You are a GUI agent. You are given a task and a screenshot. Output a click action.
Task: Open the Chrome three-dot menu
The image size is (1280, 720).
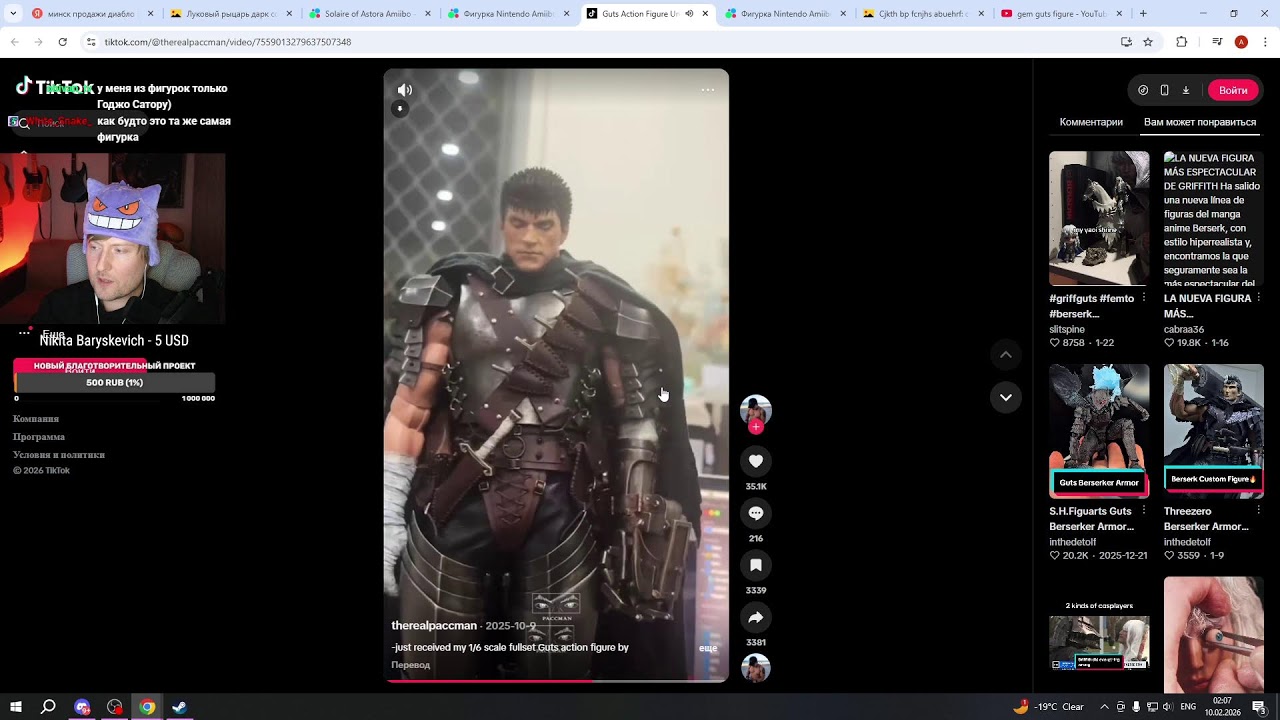pos(1265,42)
